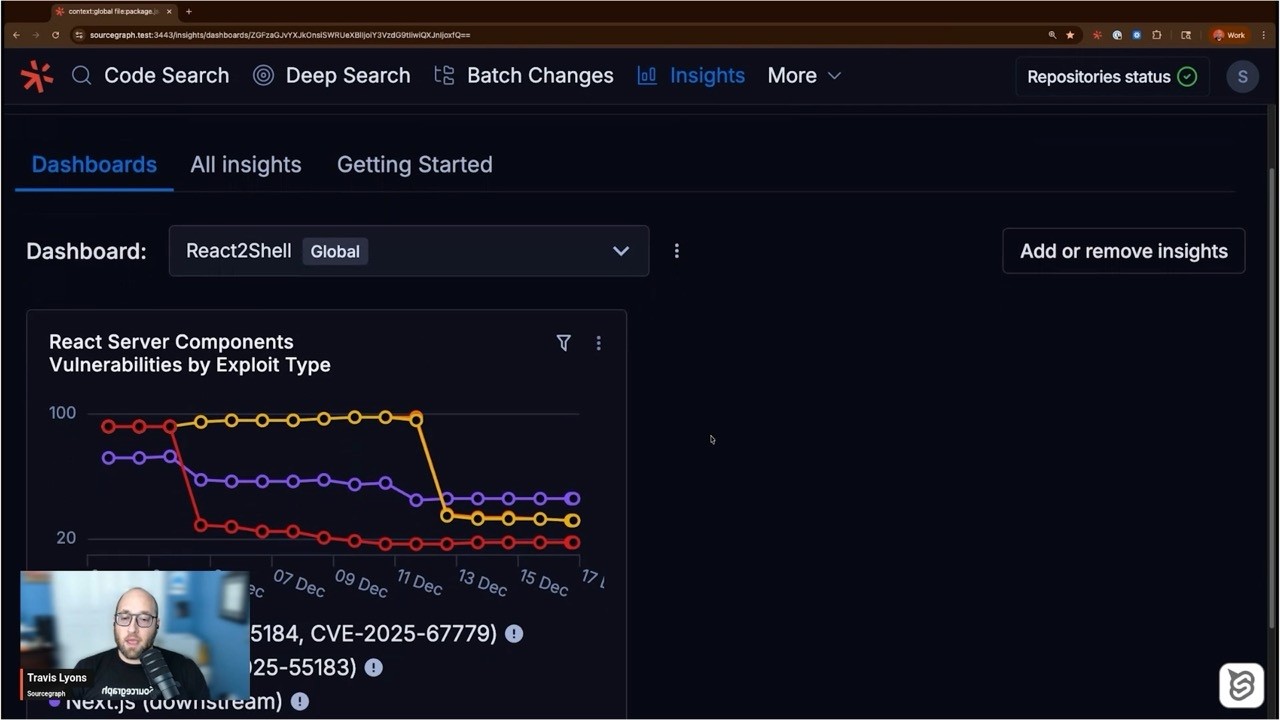Click the bookmark star in address bar
This screenshot has width=1280, height=720.
pyautogui.click(x=1070, y=35)
